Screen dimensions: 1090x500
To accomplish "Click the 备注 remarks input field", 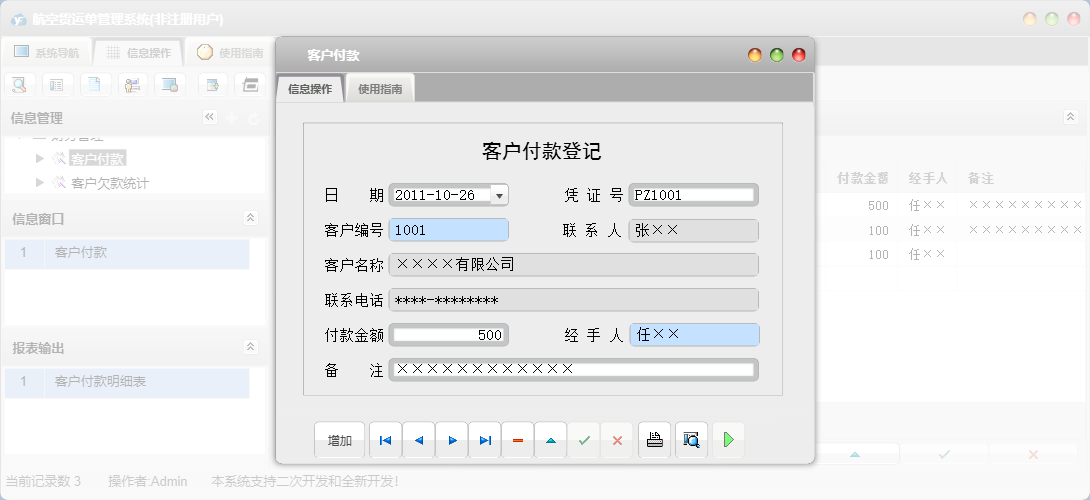I will coord(574,369).
